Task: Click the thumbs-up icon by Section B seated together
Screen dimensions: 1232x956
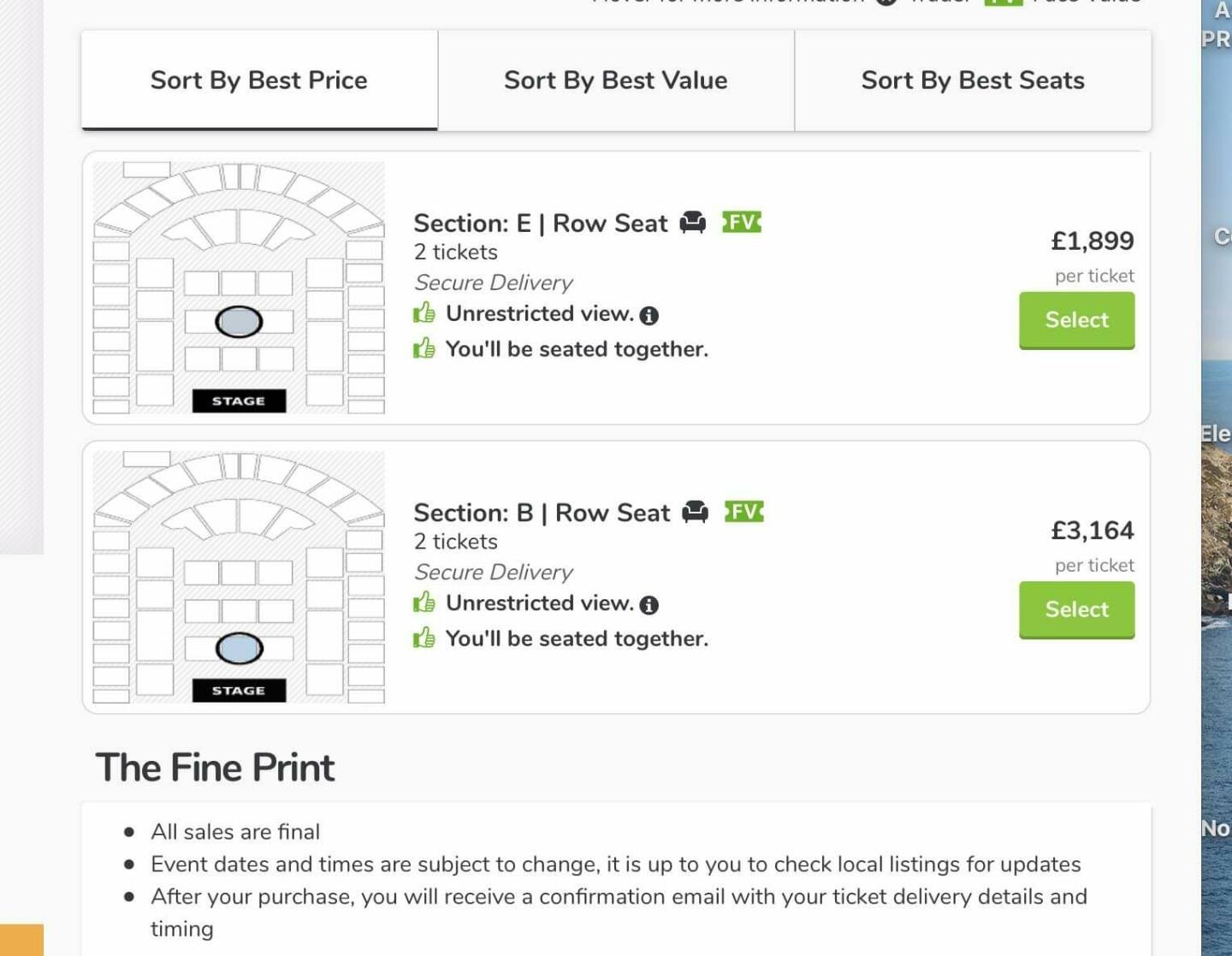Action: coord(424,638)
